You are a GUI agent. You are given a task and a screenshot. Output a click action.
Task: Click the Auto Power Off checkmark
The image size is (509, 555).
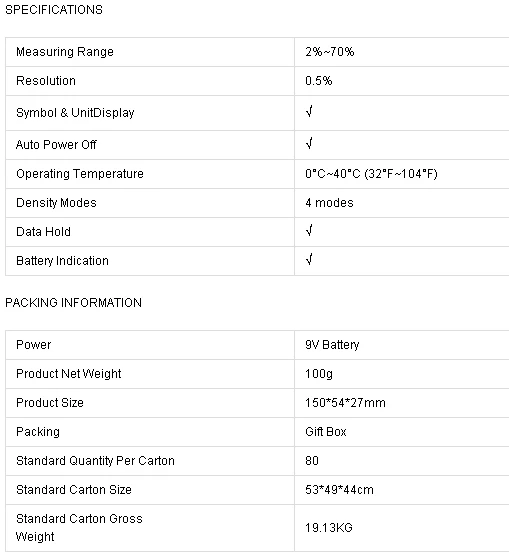309,144
